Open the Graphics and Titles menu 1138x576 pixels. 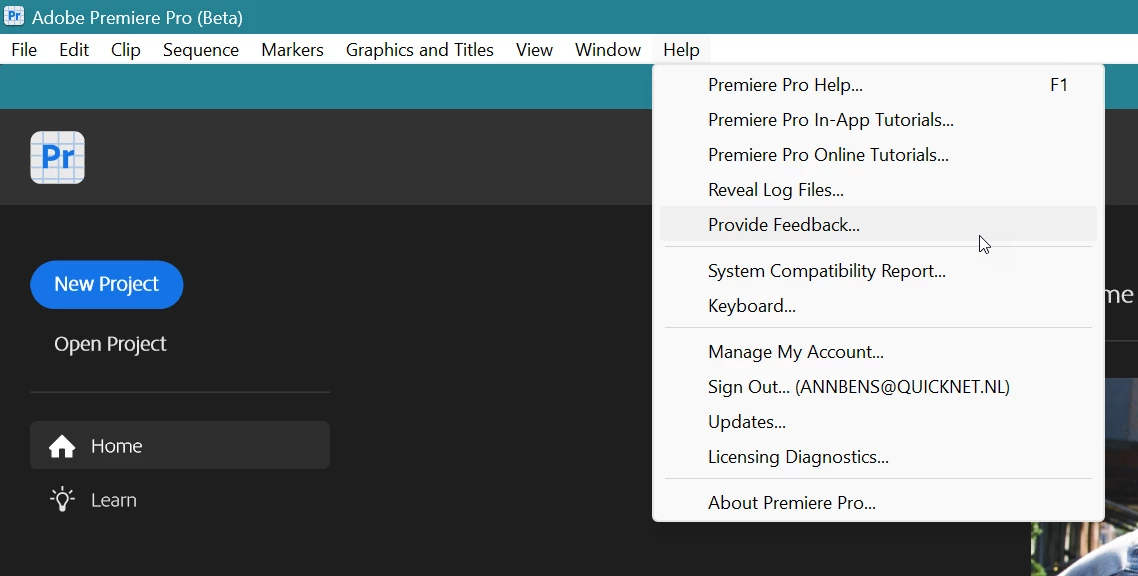419,50
